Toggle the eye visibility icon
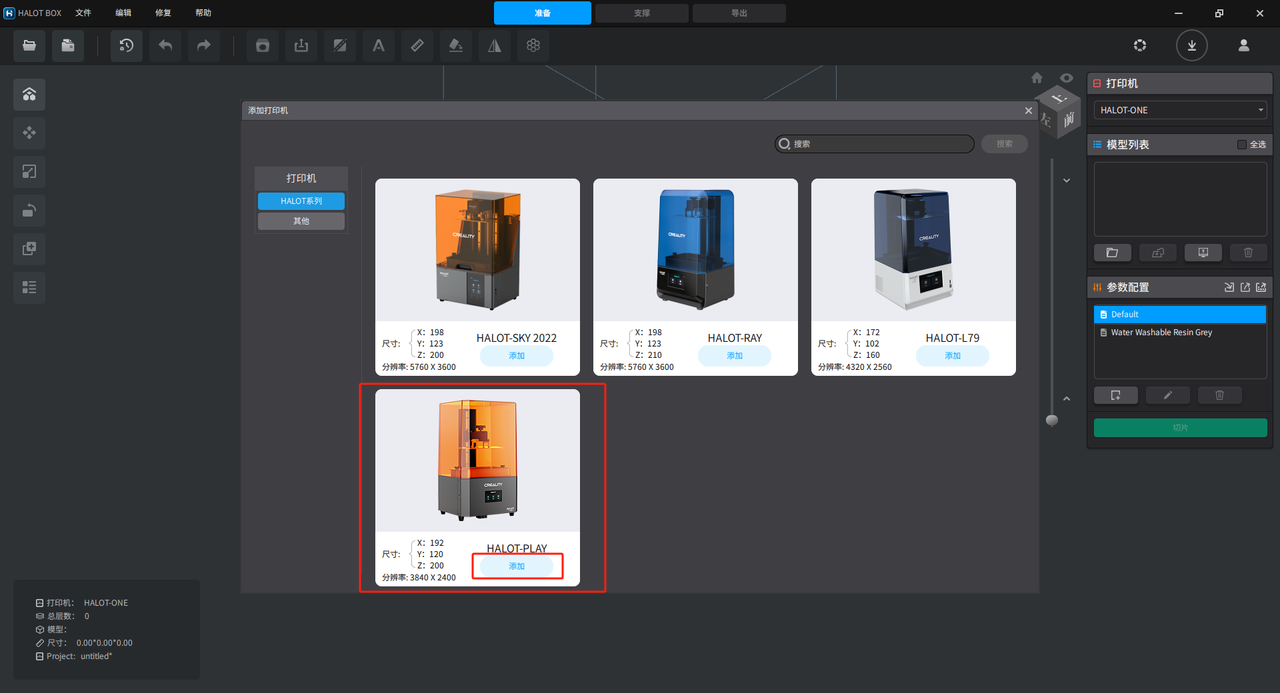The height and width of the screenshot is (693, 1280). pos(1067,78)
